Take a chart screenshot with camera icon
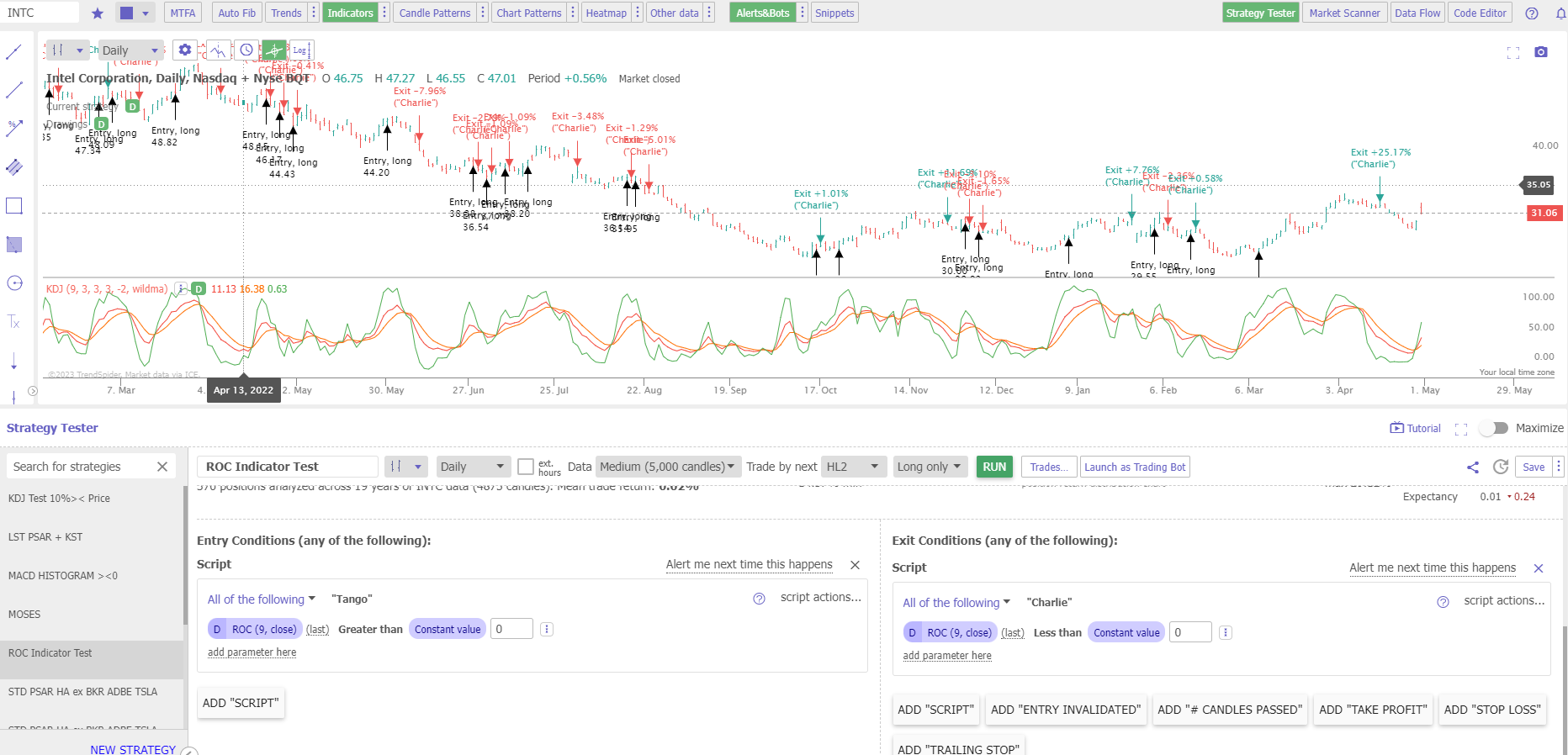The image size is (1568, 755). [x=1540, y=52]
